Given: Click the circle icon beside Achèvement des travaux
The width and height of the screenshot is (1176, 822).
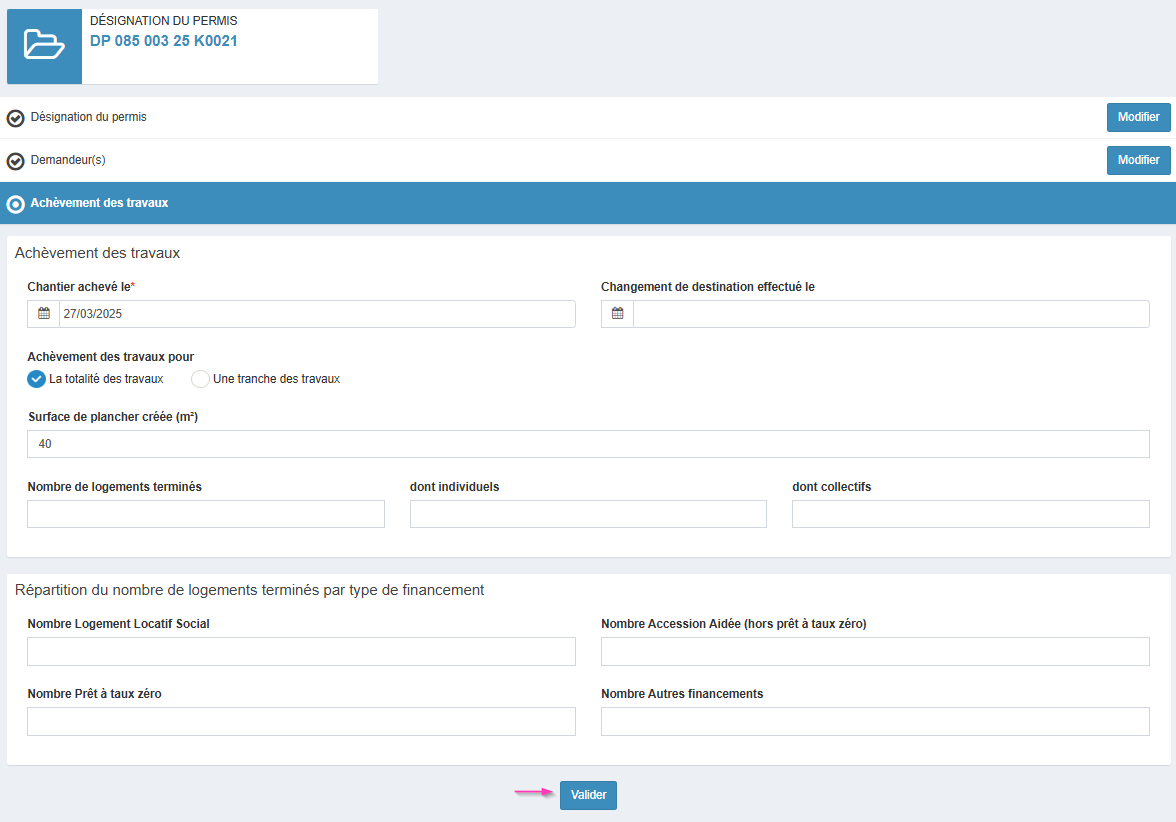Looking at the screenshot, I should pyautogui.click(x=16, y=204).
